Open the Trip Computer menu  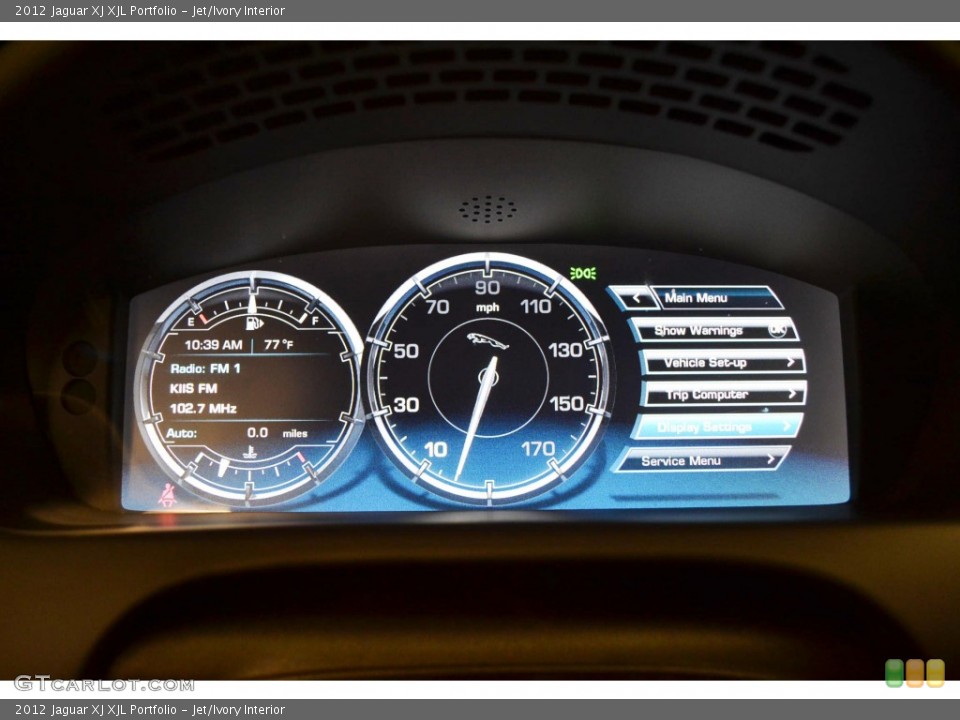(724, 394)
